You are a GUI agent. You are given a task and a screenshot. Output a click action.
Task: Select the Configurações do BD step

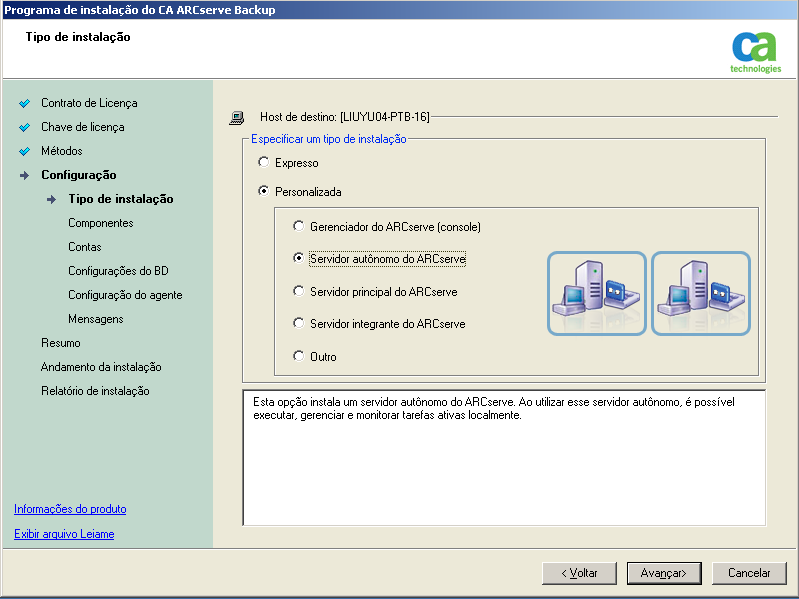[x=118, y=270]
